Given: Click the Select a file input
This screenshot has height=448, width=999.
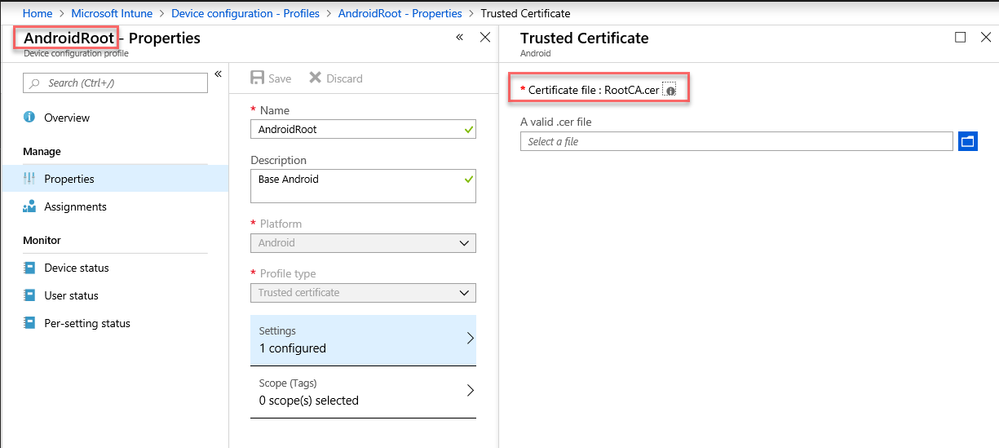Looking at the screenshot, I should coord(737,141).
